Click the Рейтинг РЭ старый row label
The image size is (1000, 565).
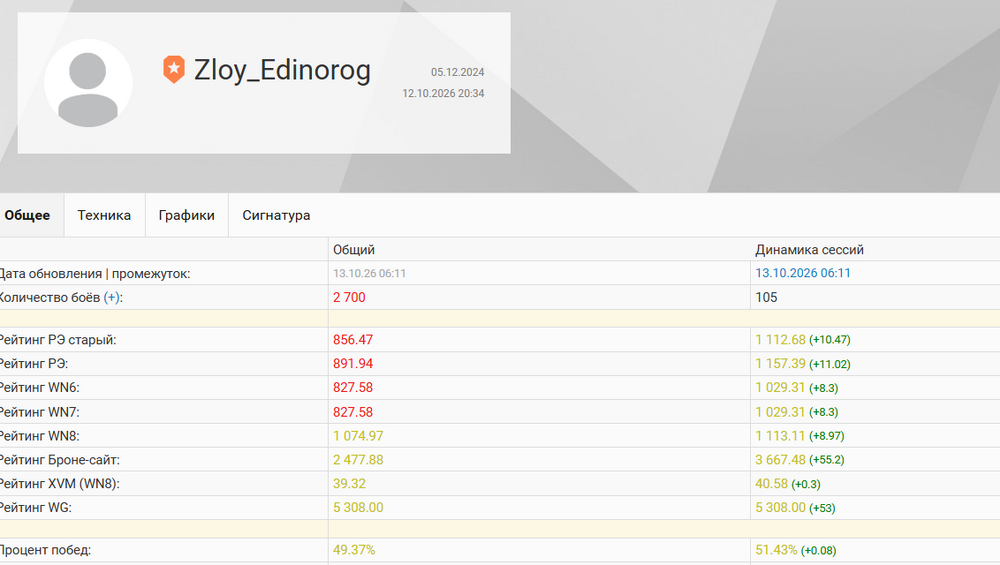58,340
